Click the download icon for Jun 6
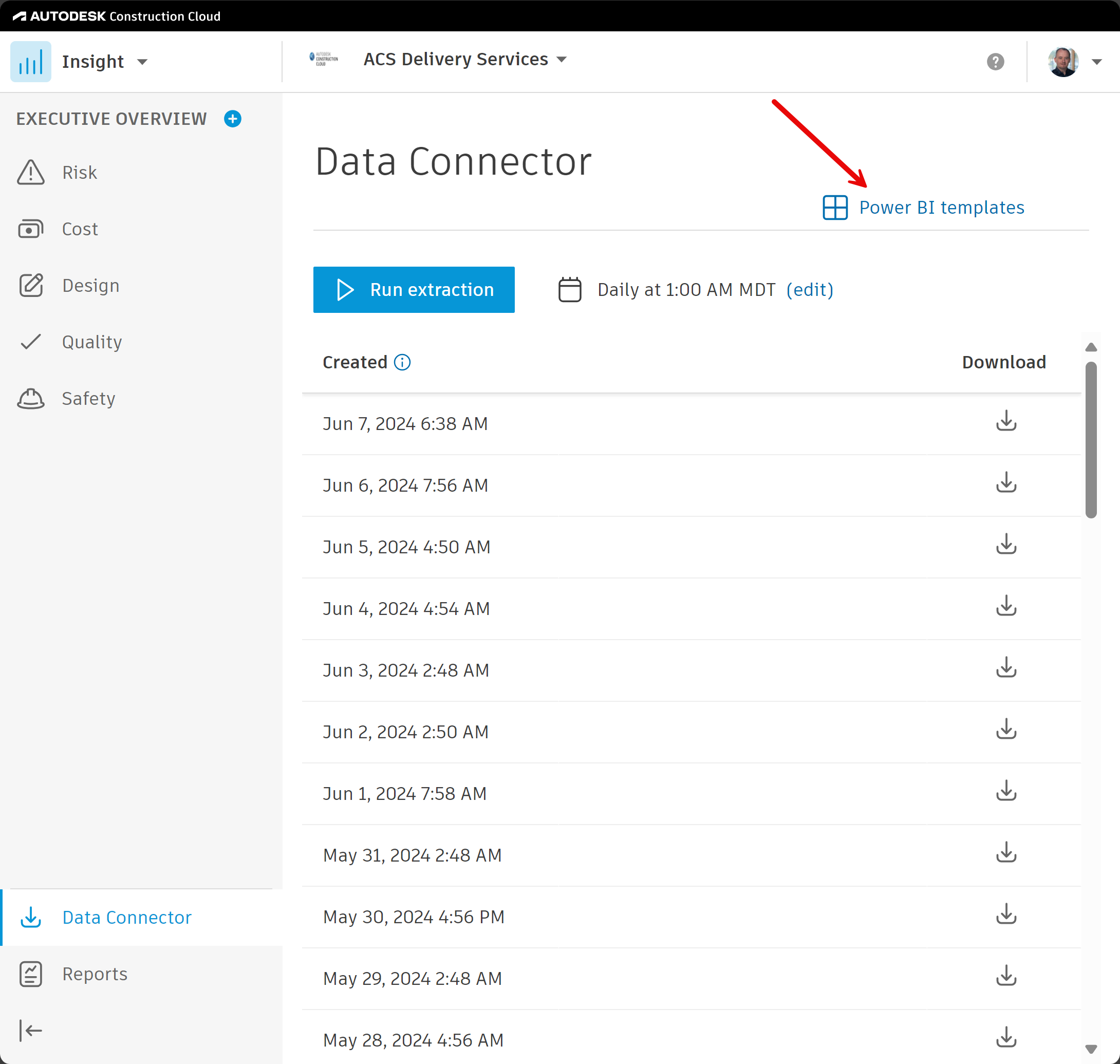Viewport: 1120px width, 1064px height. (x=1006, y=484)
